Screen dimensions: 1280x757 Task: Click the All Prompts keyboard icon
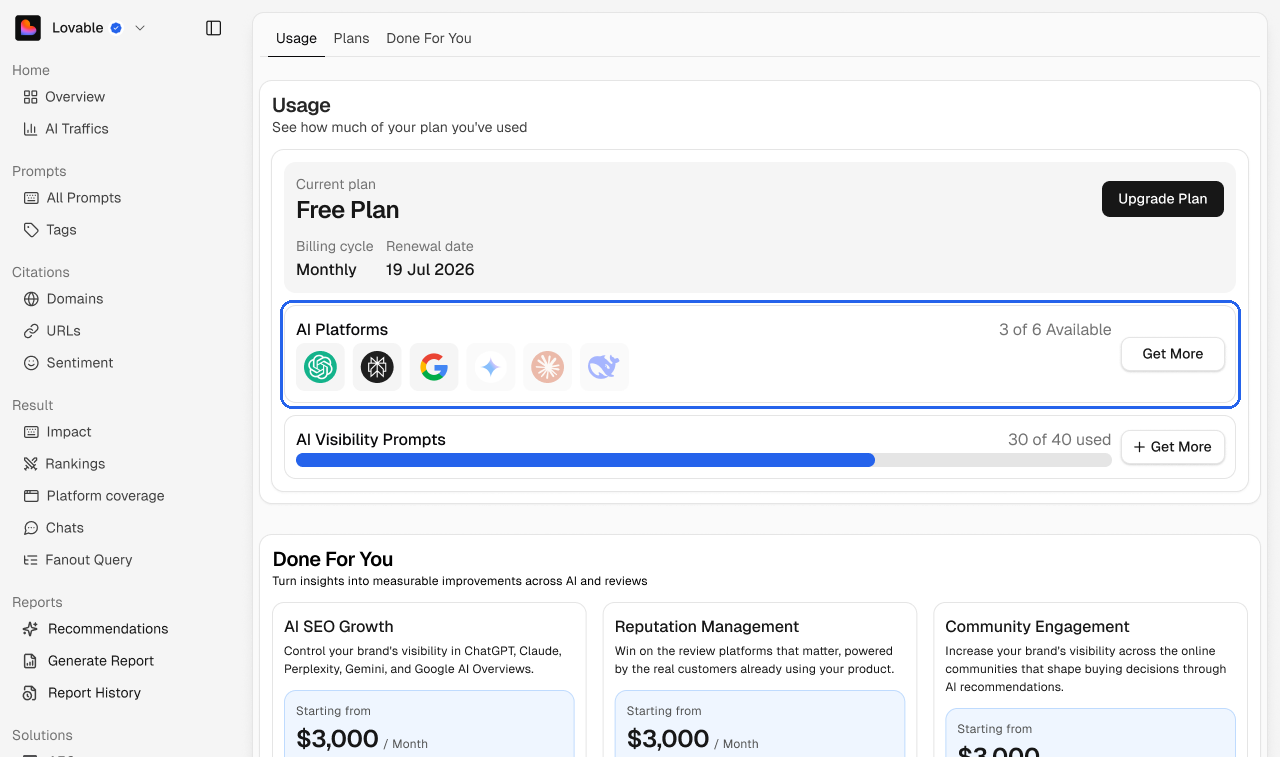(x=31, y=198)
